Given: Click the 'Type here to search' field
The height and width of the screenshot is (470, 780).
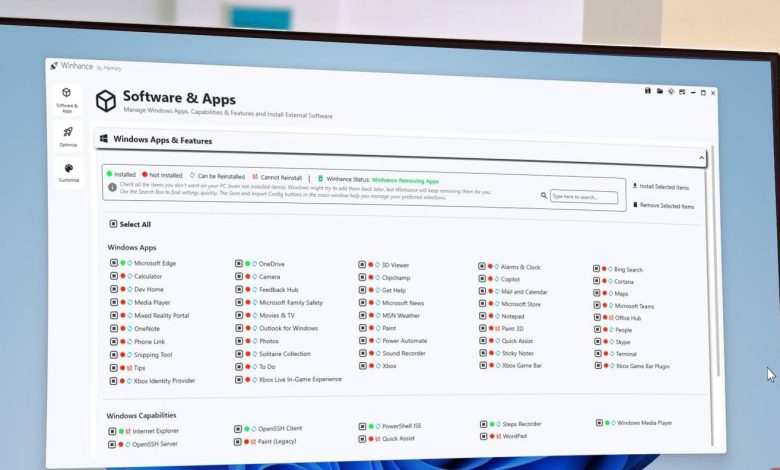Looking at the screenshot, I should [x=584, y=197].
